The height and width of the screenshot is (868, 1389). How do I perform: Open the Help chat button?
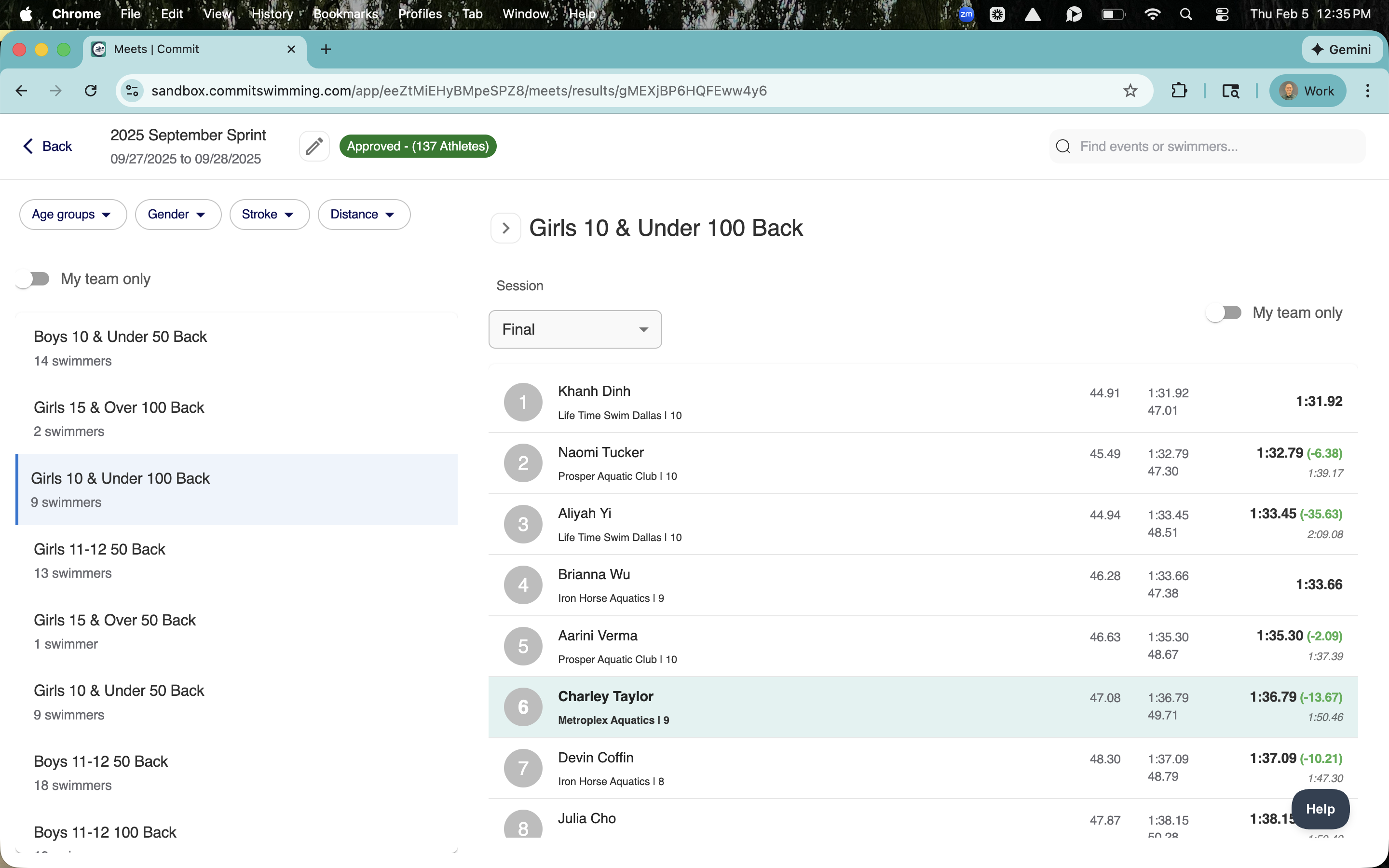click(1320, 809)
